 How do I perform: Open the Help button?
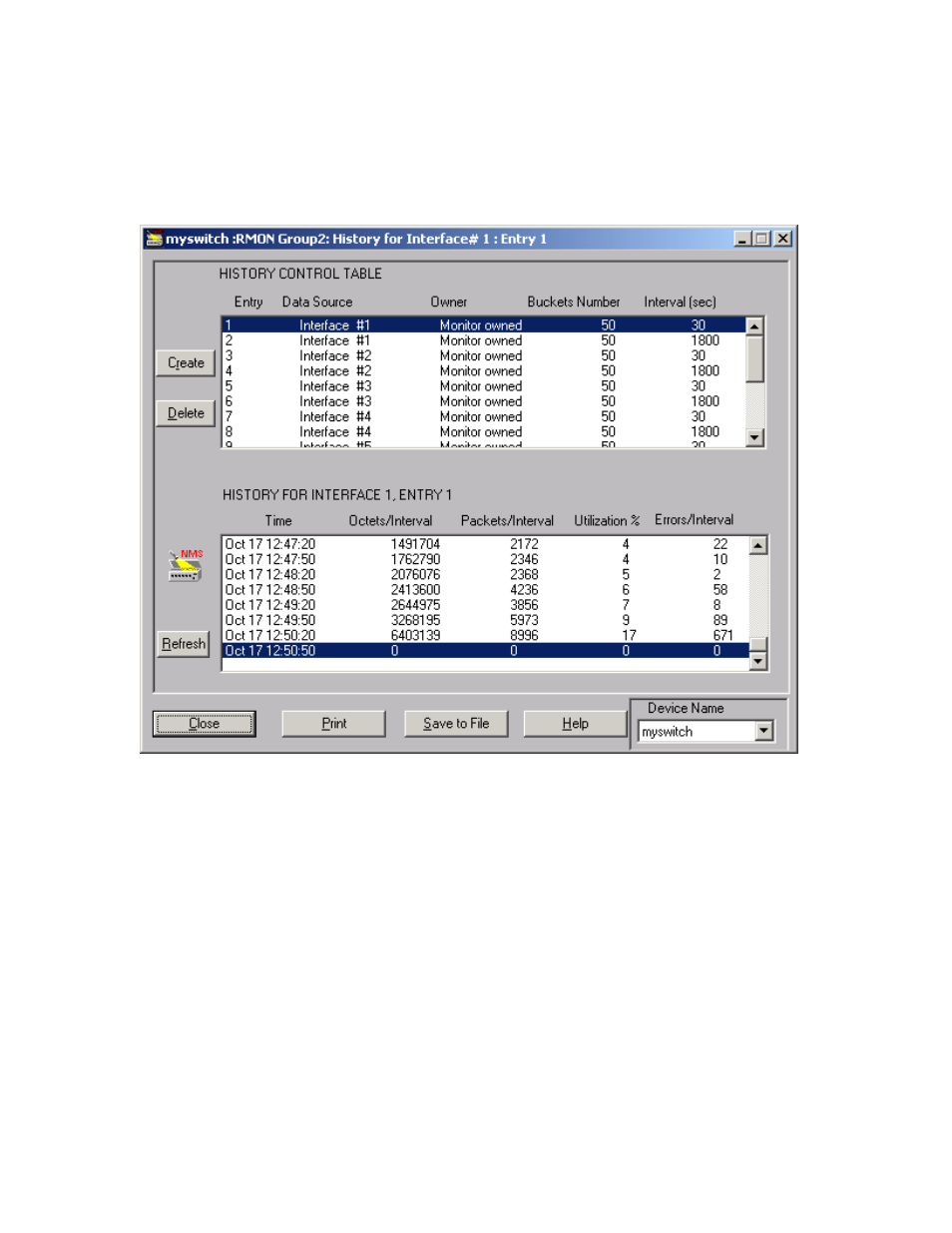tap(575, 724)
